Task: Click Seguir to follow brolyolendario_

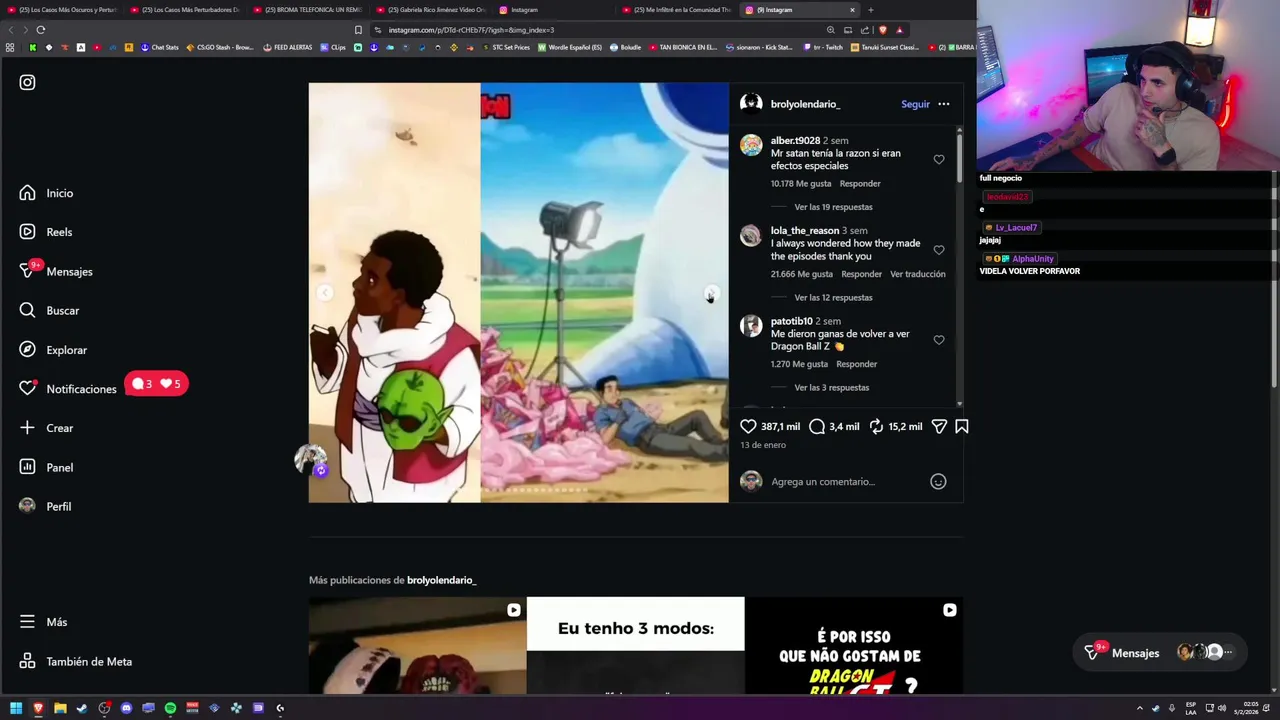Action: pos(915,104)
